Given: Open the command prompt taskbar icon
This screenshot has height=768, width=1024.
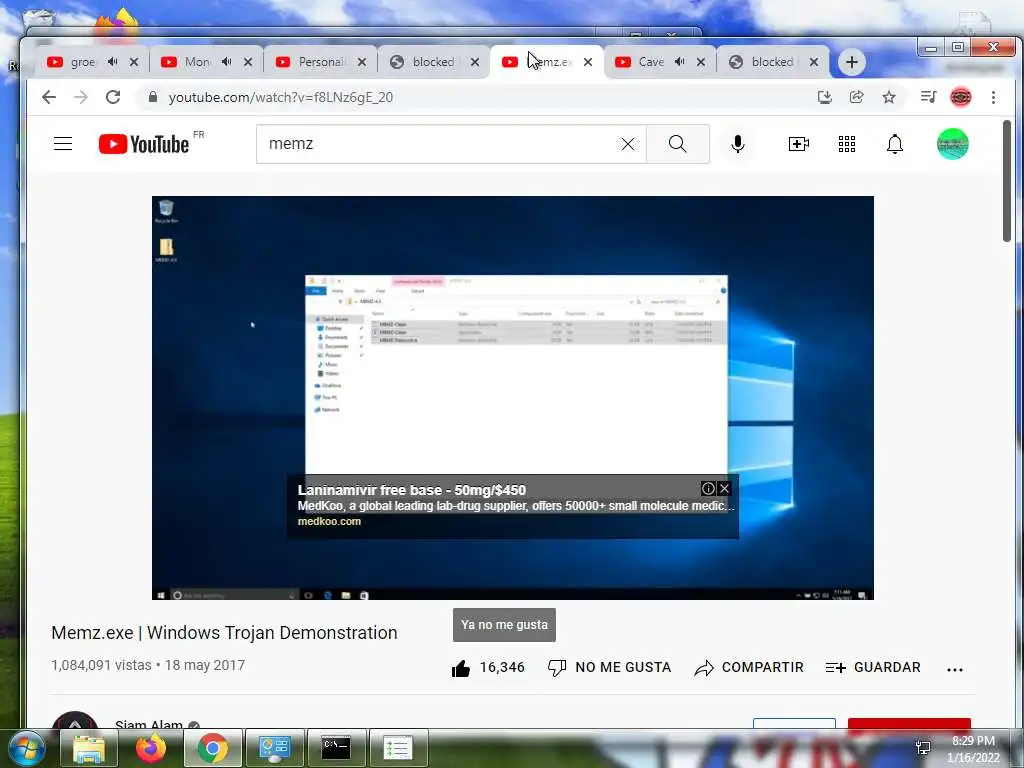Looking at the screenshot, I should [336, 748].
